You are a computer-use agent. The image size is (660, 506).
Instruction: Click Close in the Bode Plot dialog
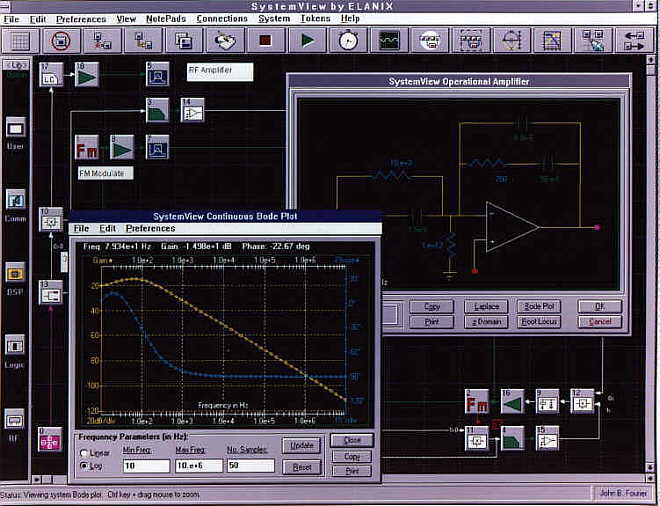(352, 440)
